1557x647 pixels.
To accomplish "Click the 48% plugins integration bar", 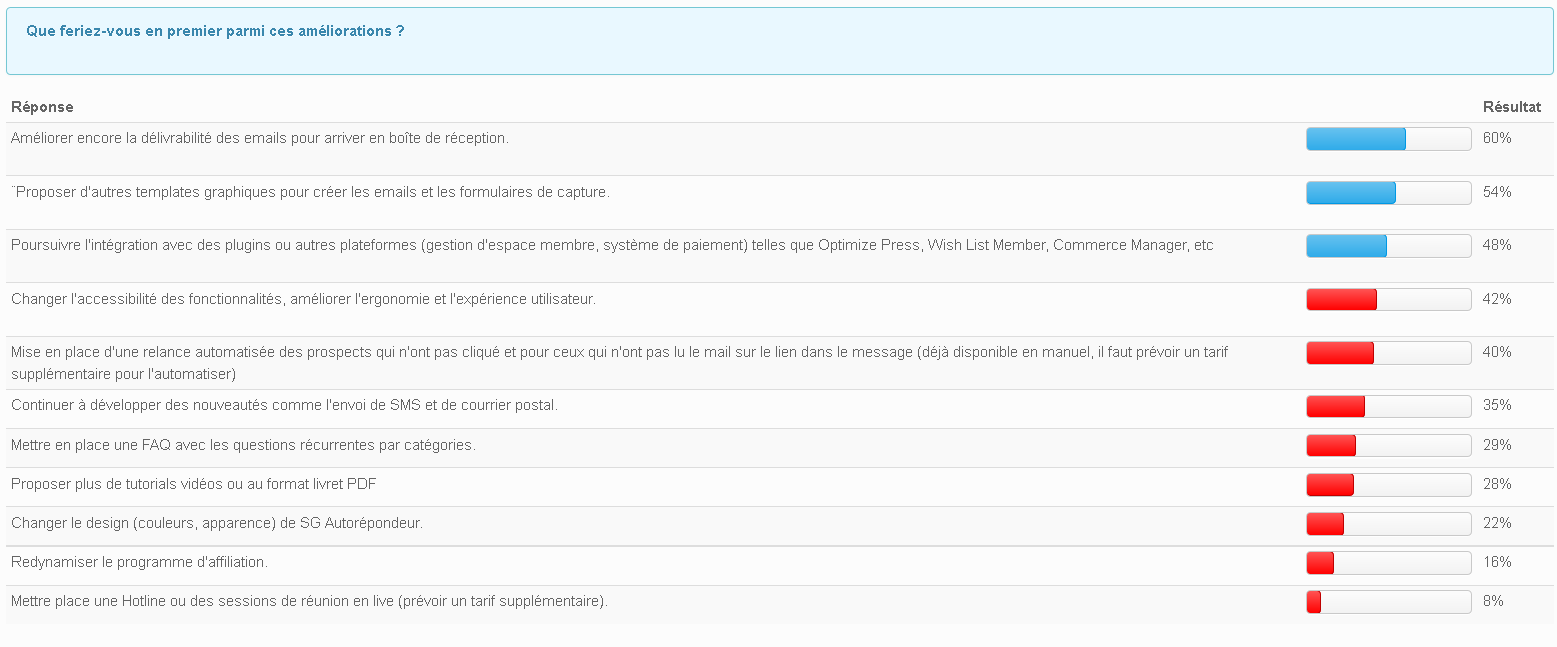I will 1389,246.
